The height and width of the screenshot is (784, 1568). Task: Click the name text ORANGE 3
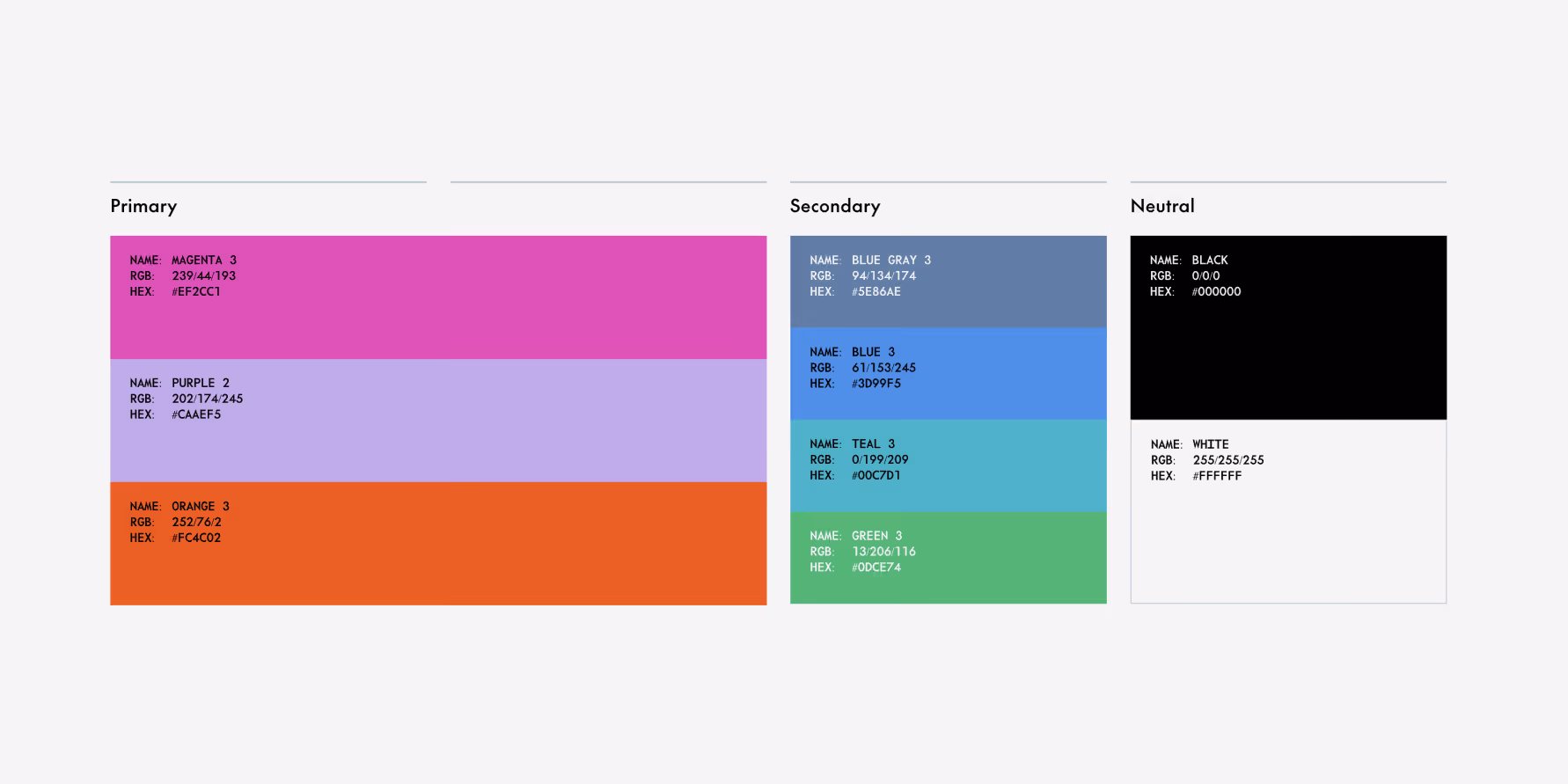[x=201, y=507]
